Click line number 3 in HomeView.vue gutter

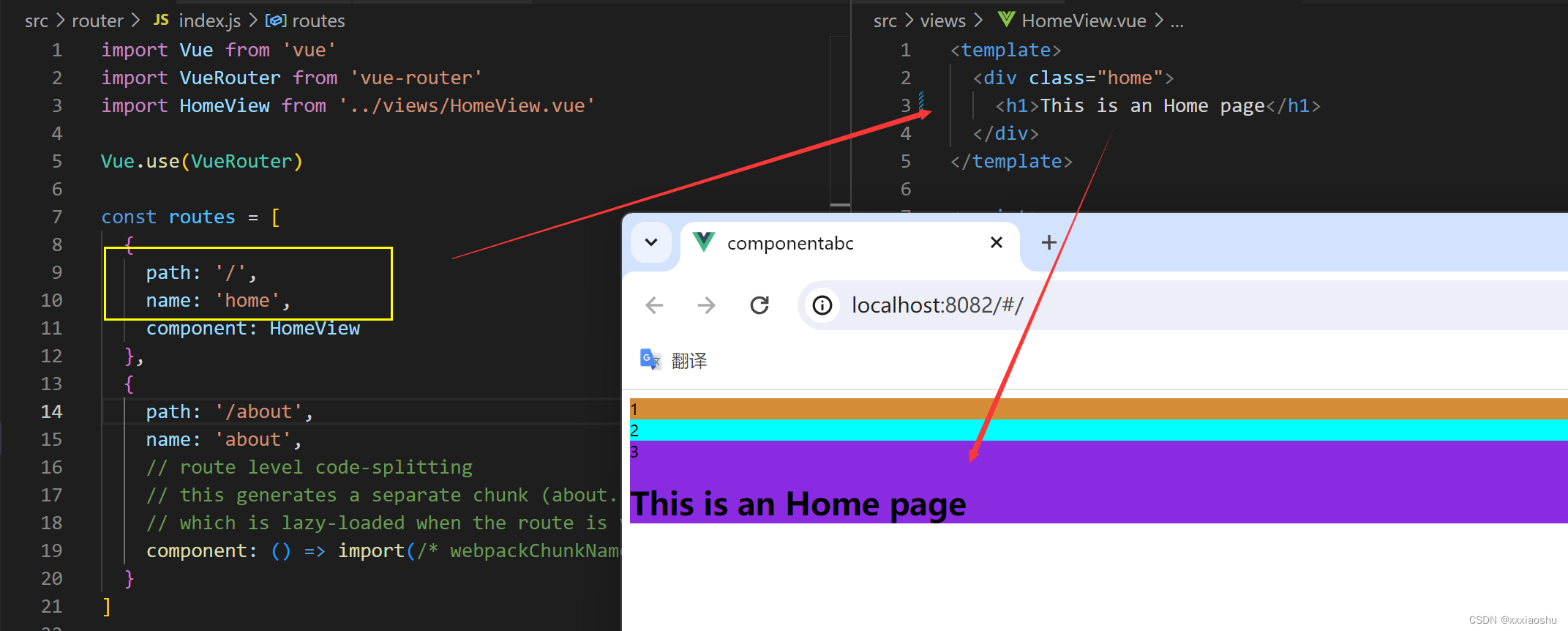[906, 105]
